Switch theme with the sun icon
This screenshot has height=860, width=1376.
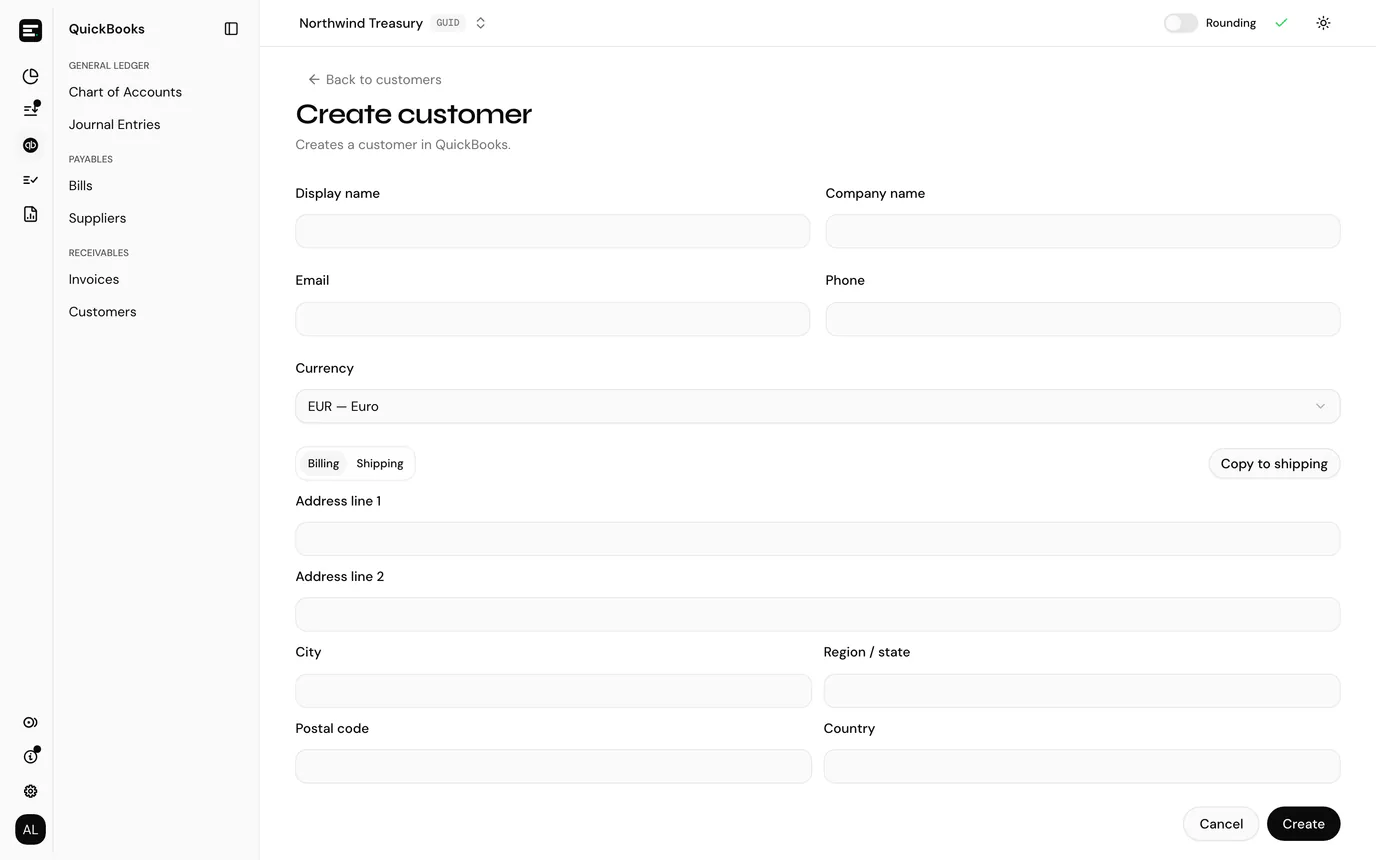pos(1323,23)
